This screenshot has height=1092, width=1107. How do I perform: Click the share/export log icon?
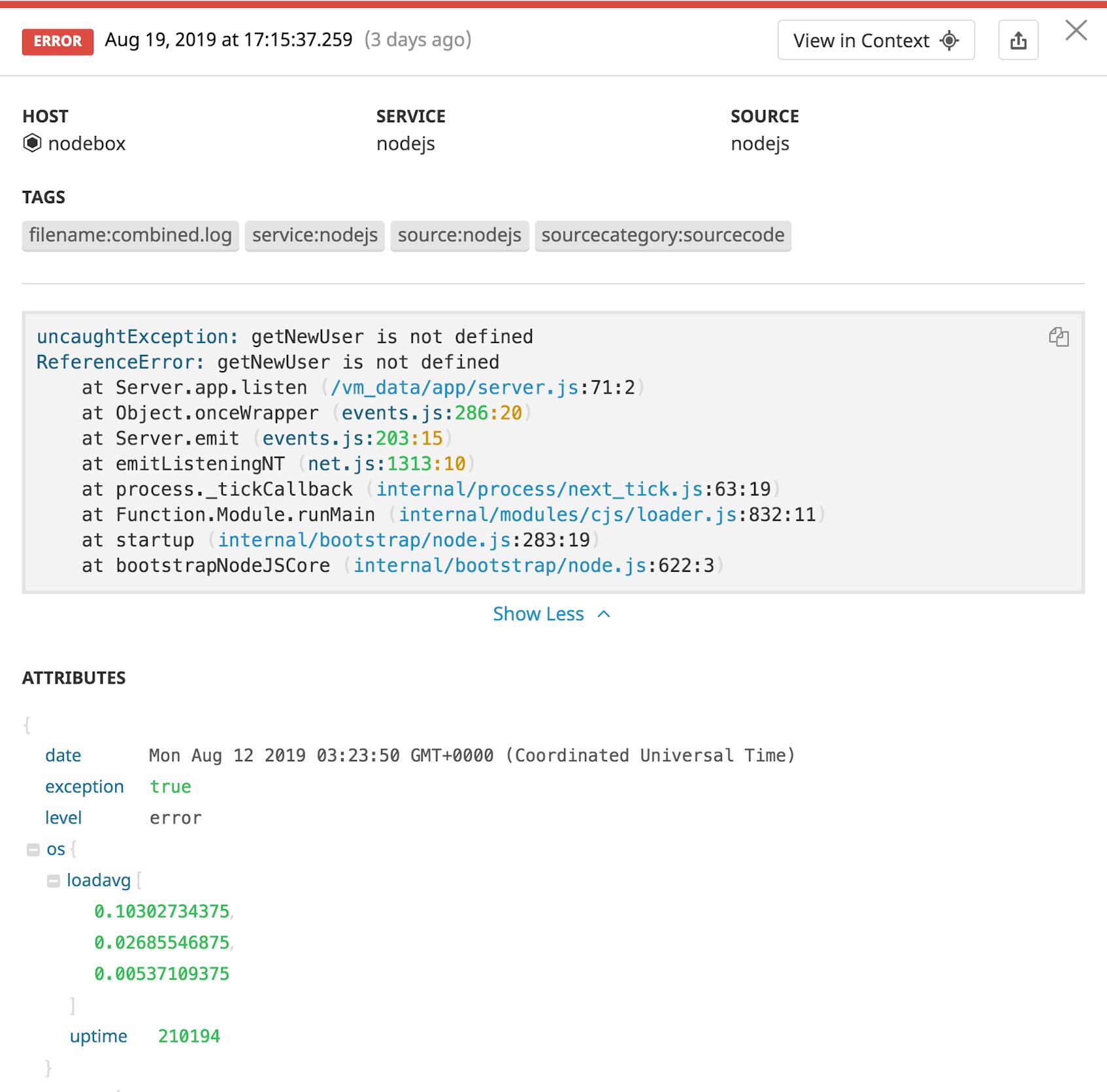pos(1019,40)
